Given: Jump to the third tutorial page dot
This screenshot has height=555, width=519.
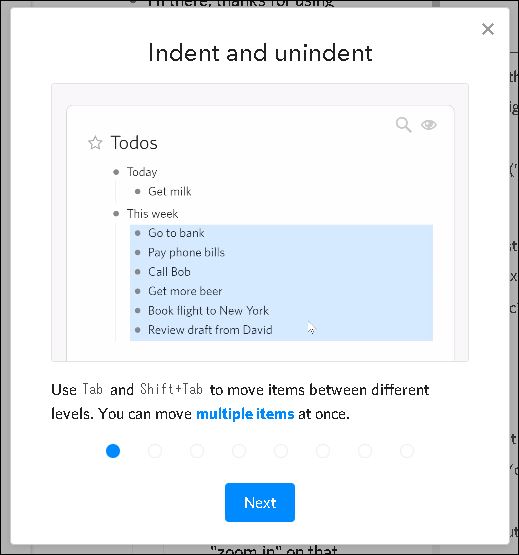Looking at the screenshot, I should coord(197,451).
